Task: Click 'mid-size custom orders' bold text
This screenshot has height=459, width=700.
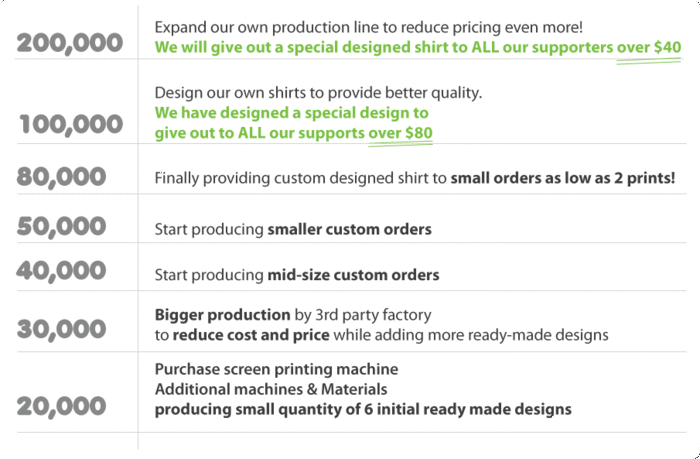Action: click(353, 275)
